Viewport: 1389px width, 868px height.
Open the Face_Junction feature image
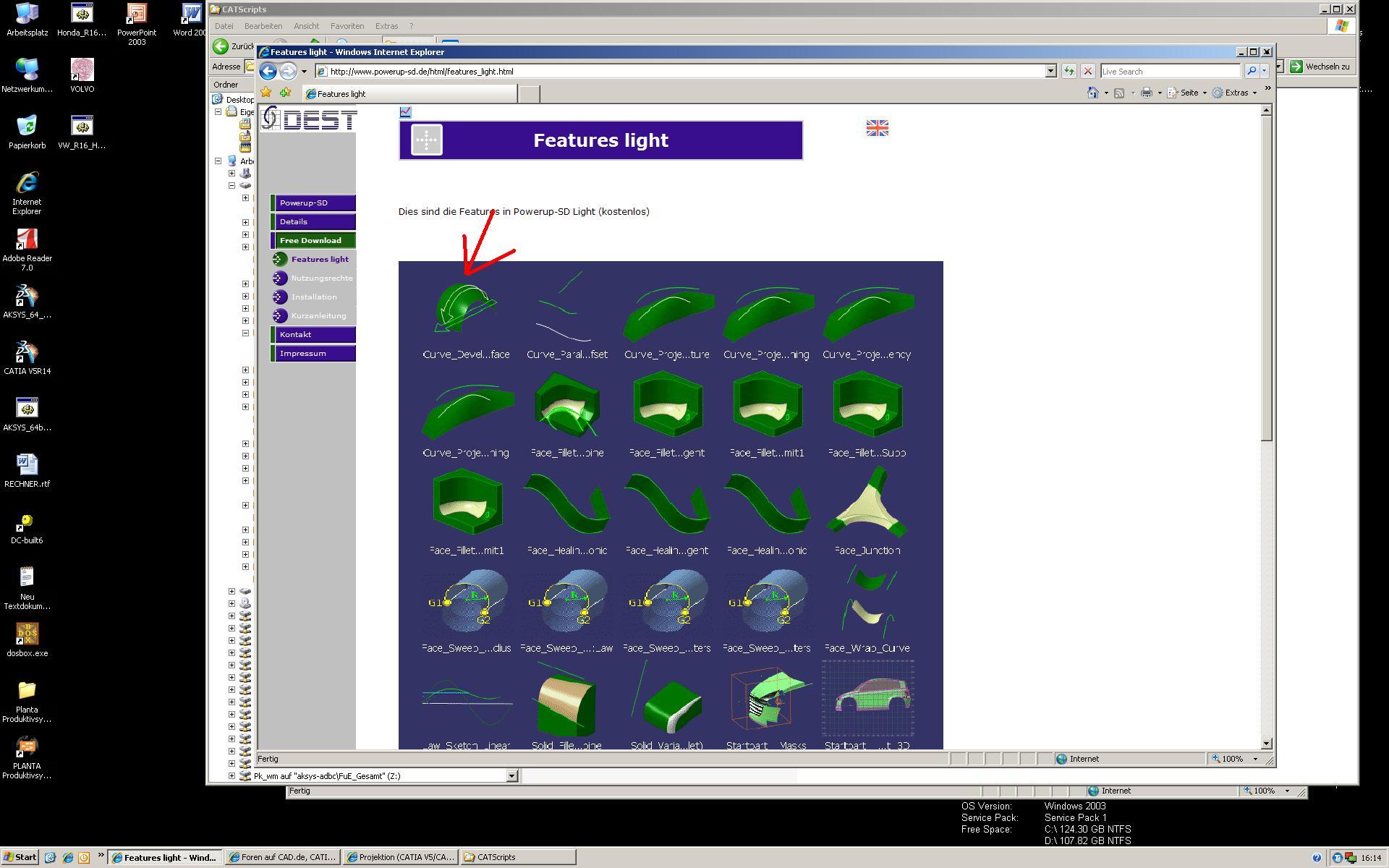[867, 504]
